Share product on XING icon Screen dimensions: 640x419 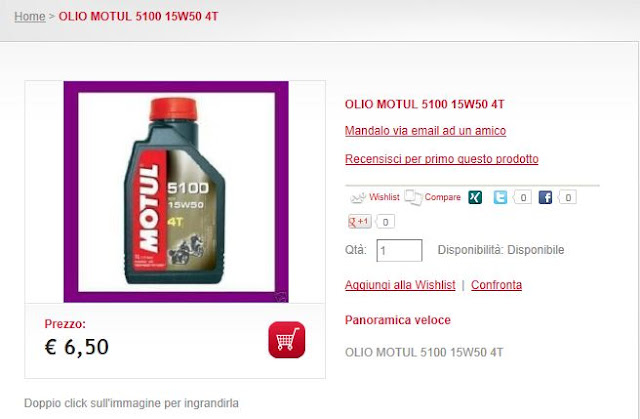tap(475, 197)
